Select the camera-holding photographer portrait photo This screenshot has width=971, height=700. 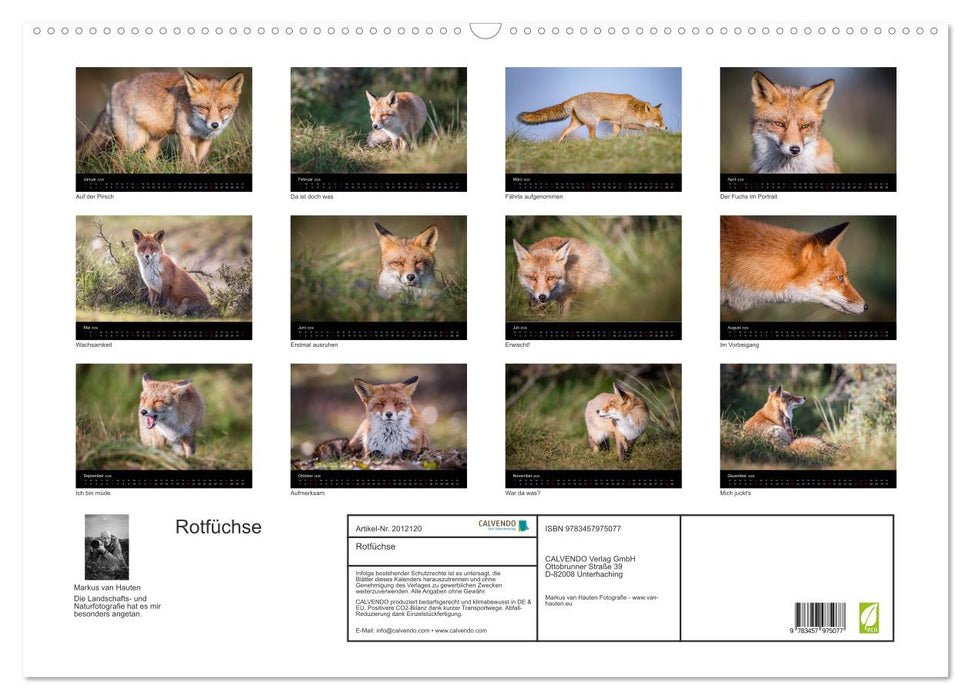tap(106, 545)
